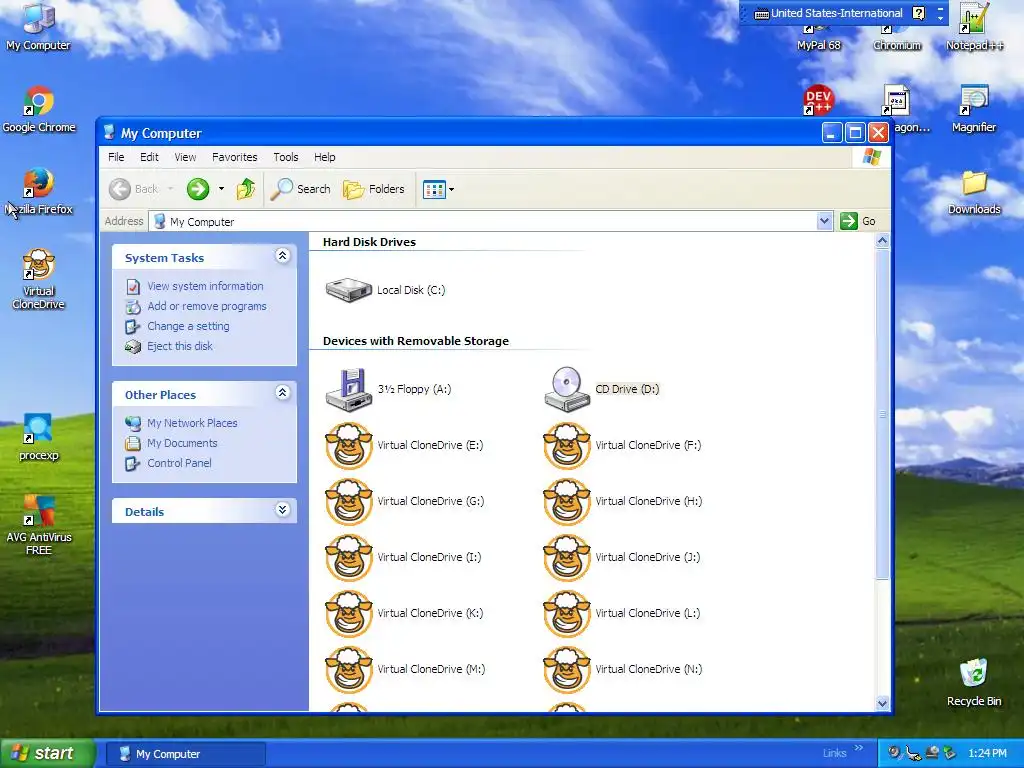
Task: Expand the Details panel
Action: (x=282, y=510)
